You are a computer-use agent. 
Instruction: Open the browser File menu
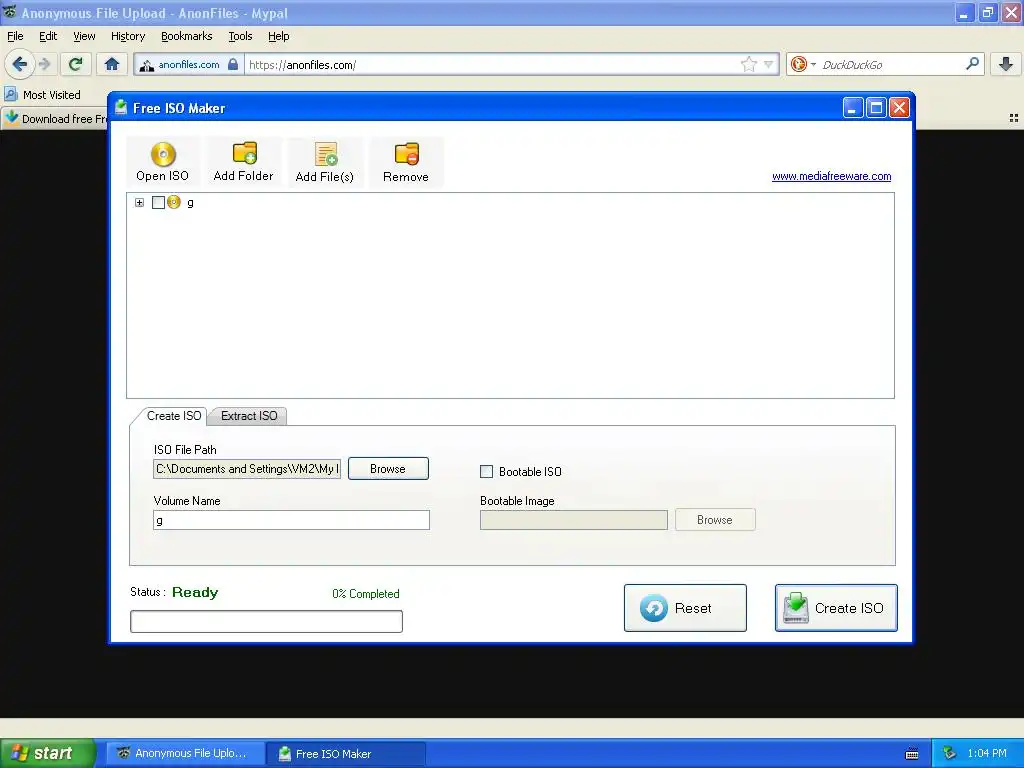click(x=15, y=36)
